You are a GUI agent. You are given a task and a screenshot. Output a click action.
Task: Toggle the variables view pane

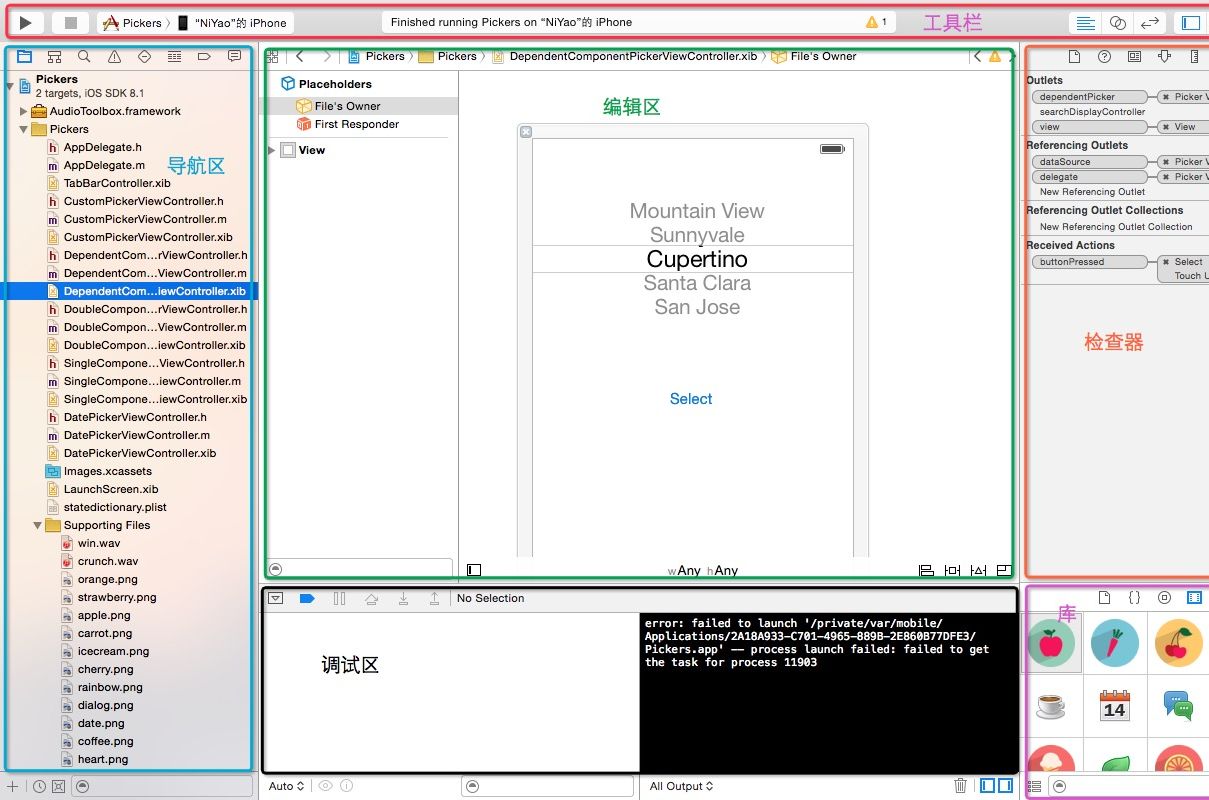click(987, 786)
